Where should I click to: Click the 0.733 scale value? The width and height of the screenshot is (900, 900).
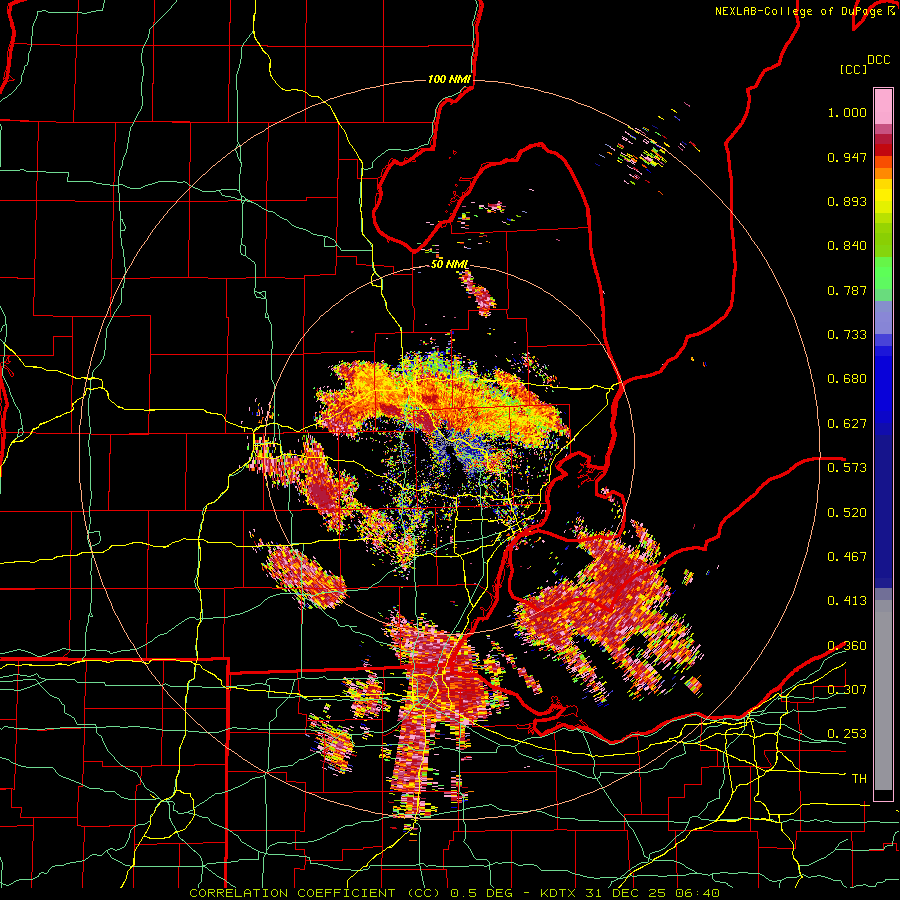click(847, 335)
